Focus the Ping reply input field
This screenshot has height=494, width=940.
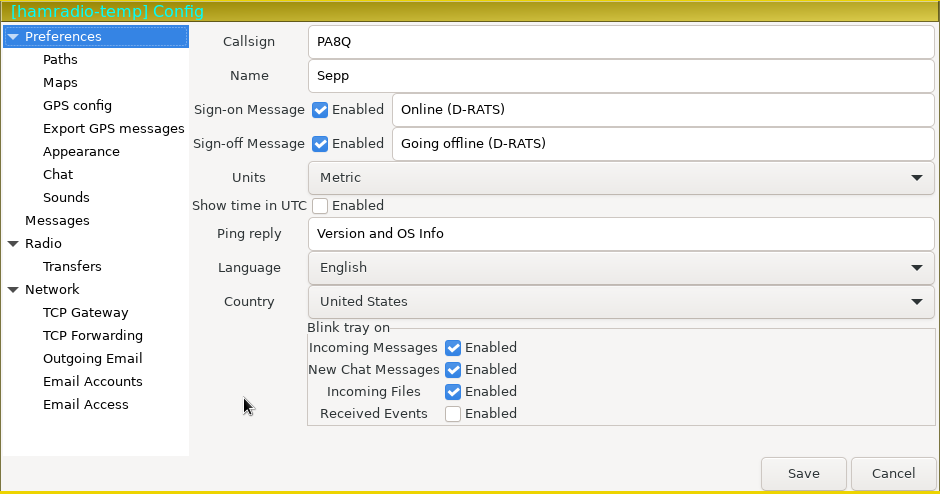tap(620, 234)
